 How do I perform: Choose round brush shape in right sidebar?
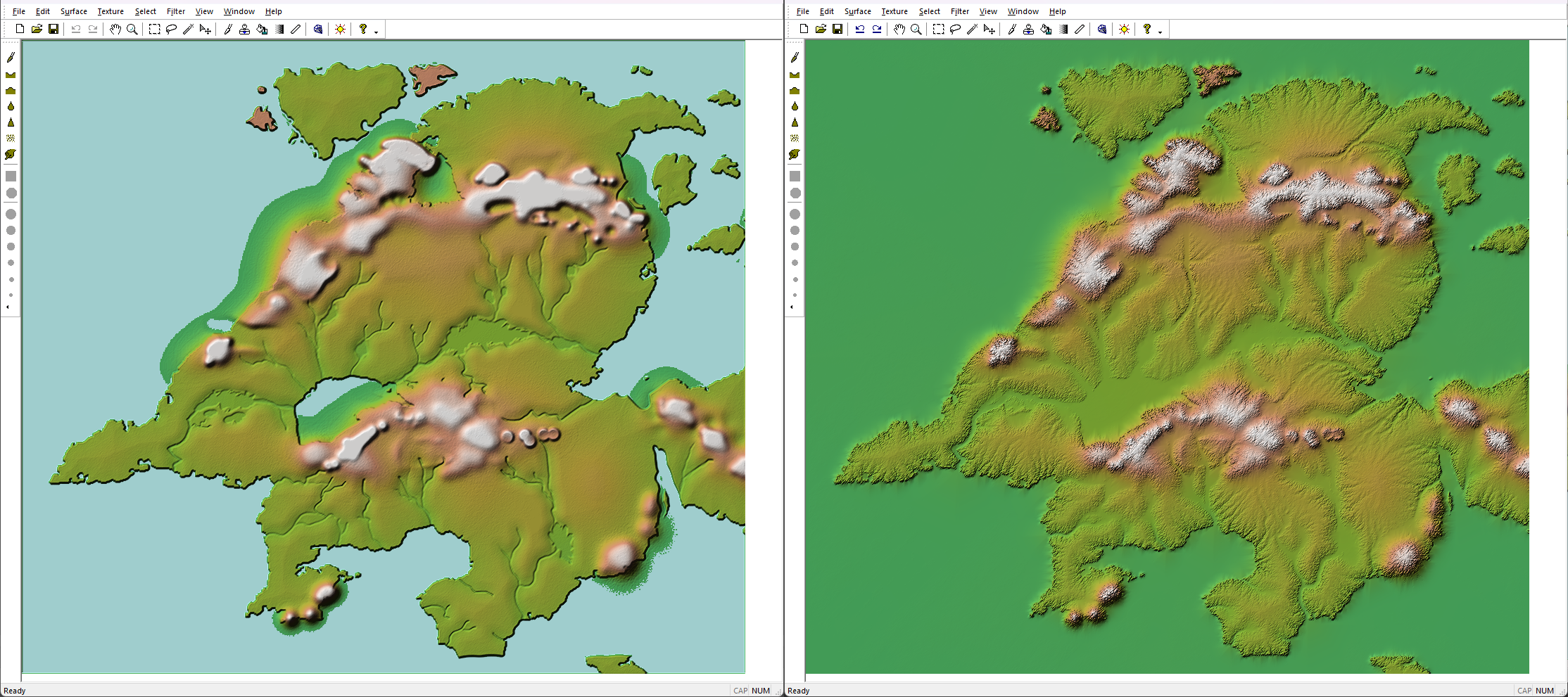point(795,193)
